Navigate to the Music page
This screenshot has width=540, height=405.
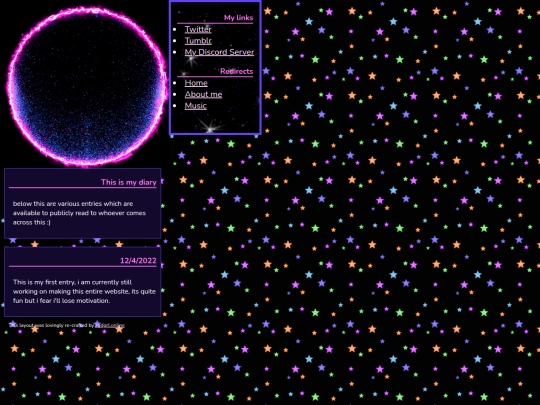point(196,106)
